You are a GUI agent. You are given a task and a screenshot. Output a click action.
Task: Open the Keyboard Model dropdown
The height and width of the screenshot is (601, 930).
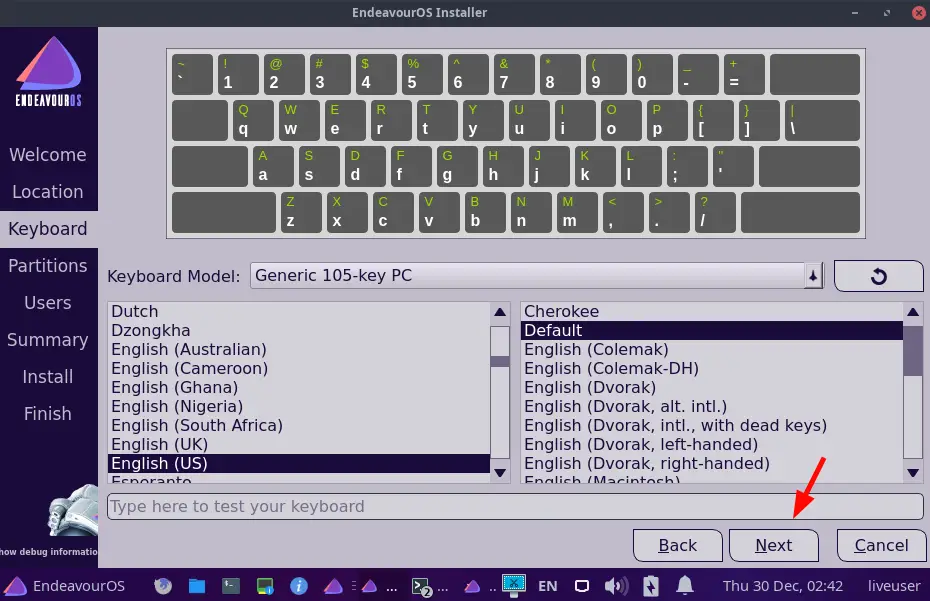[537, 276]
